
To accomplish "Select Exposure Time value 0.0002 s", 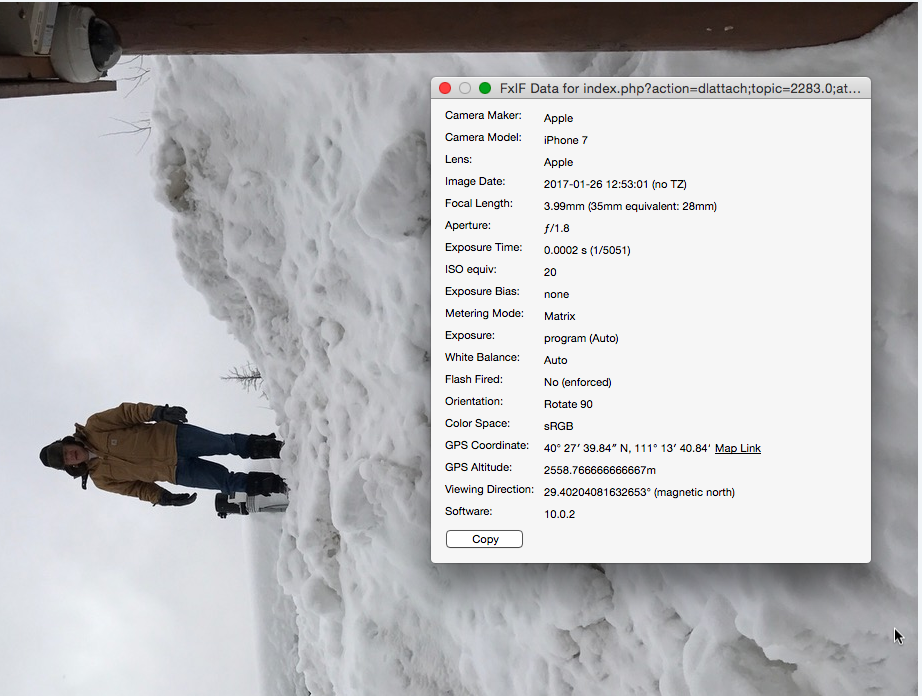I will (x=565, y=250).
